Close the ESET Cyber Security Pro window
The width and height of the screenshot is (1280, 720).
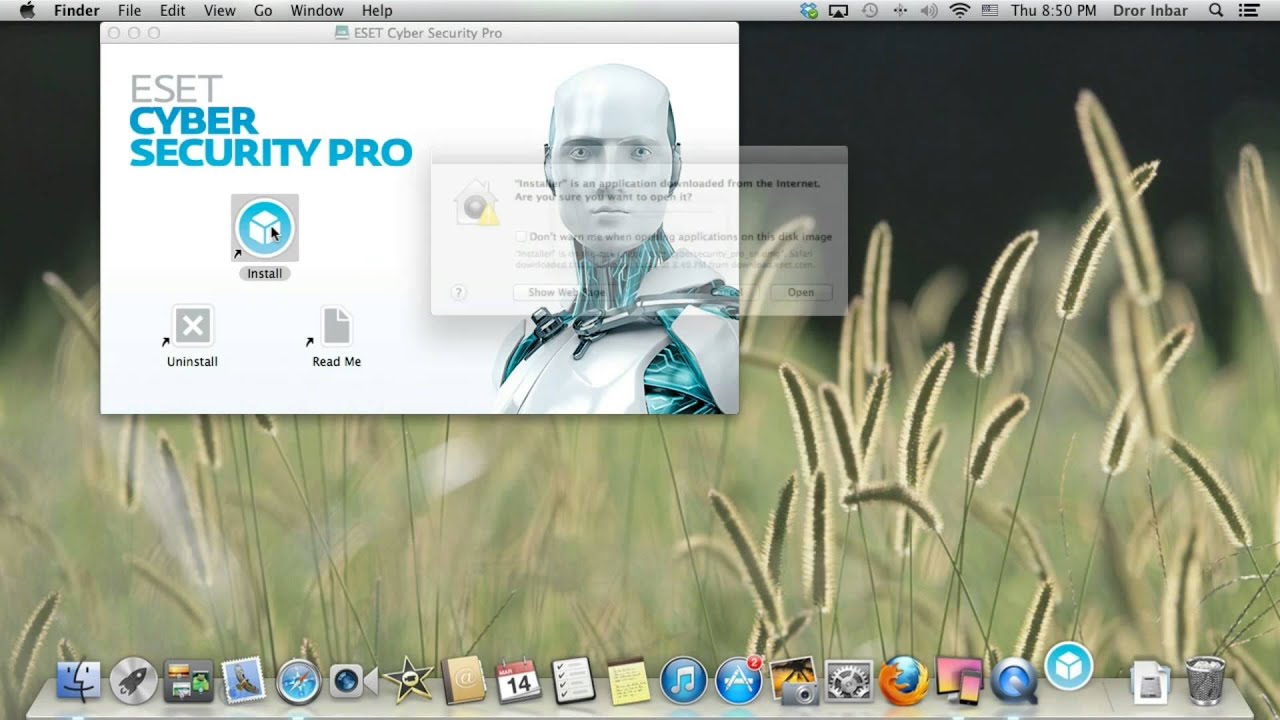click(x=114, y=33)
